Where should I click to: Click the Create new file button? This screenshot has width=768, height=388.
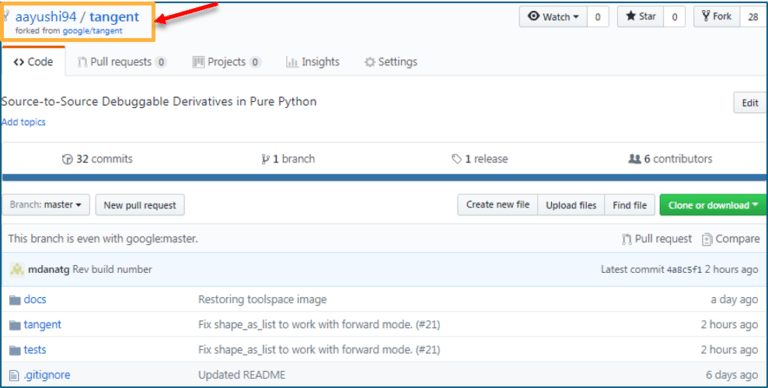coord(498,205)
